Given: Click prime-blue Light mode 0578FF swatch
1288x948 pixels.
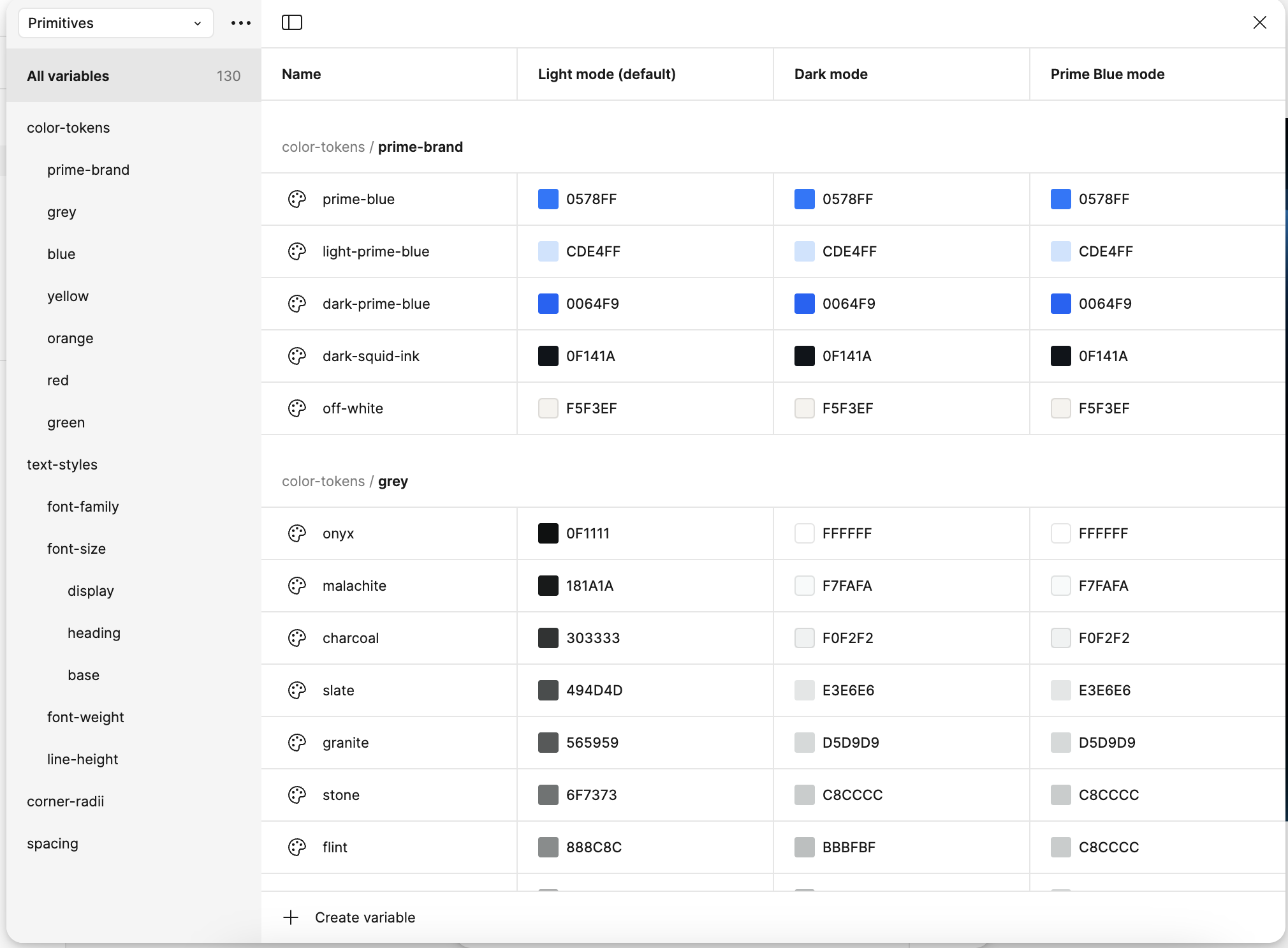Looking at the screenshot, I should 548,199.
